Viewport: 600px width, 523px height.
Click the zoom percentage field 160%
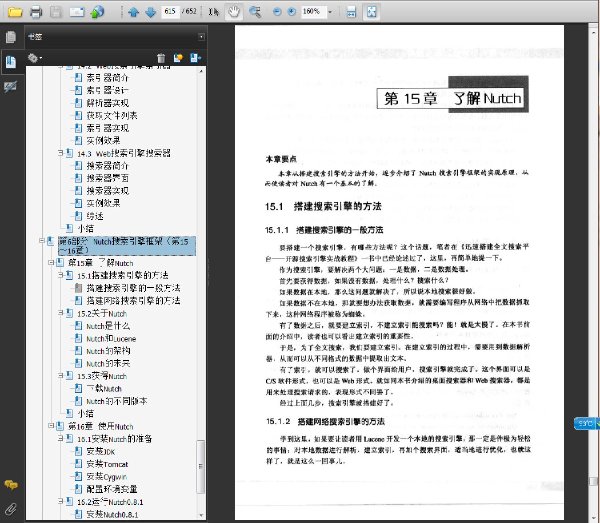[x=313, y=11]
